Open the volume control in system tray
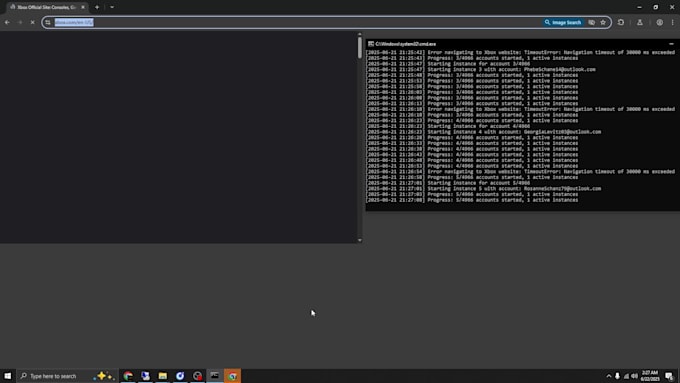The image size is (680, 383). point(634,376)
